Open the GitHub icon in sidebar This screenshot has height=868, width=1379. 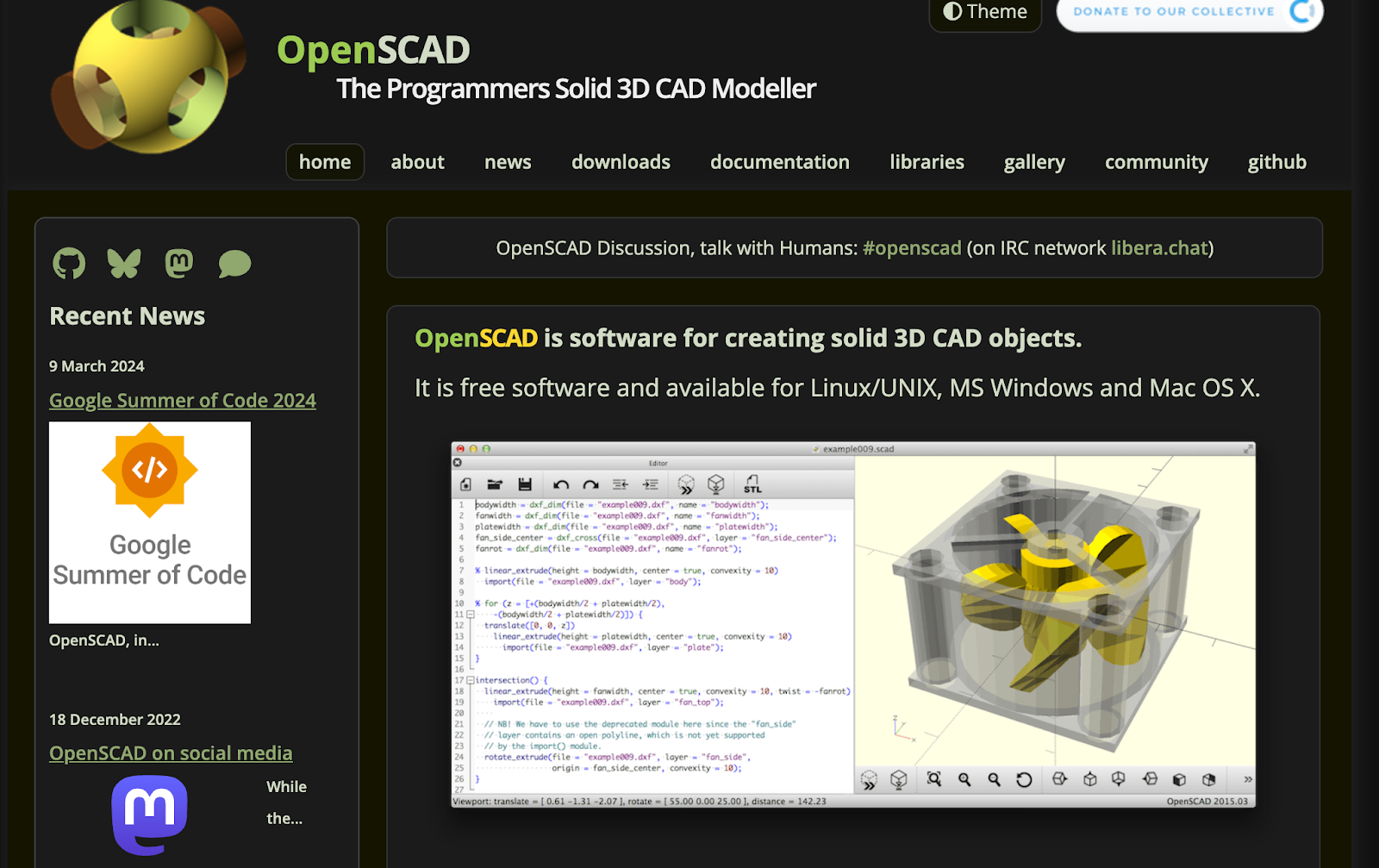pyautogui.click(x=69, y=263)
